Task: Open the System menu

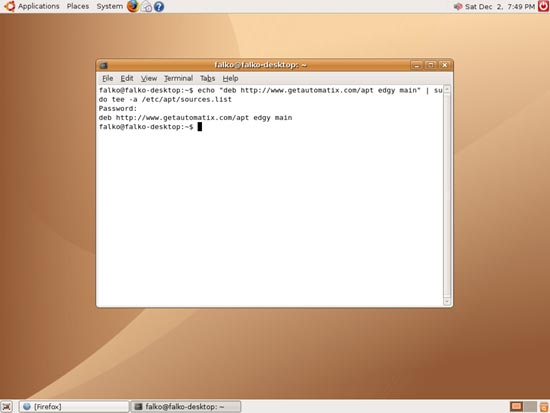Action: (x=110, y=6)
